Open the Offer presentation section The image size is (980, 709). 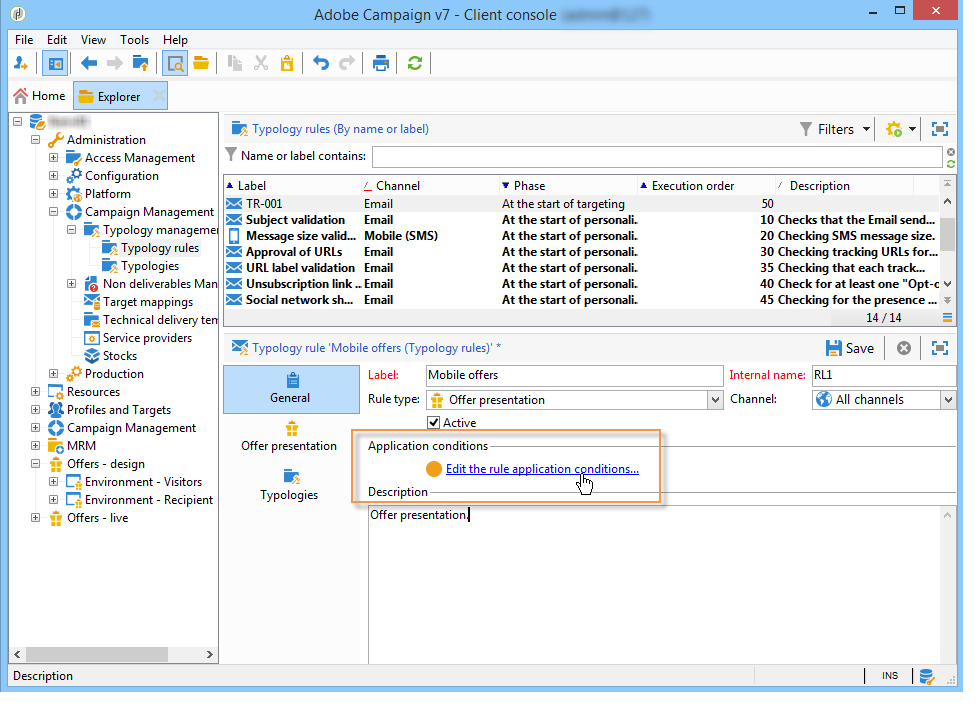pos(289,437)
